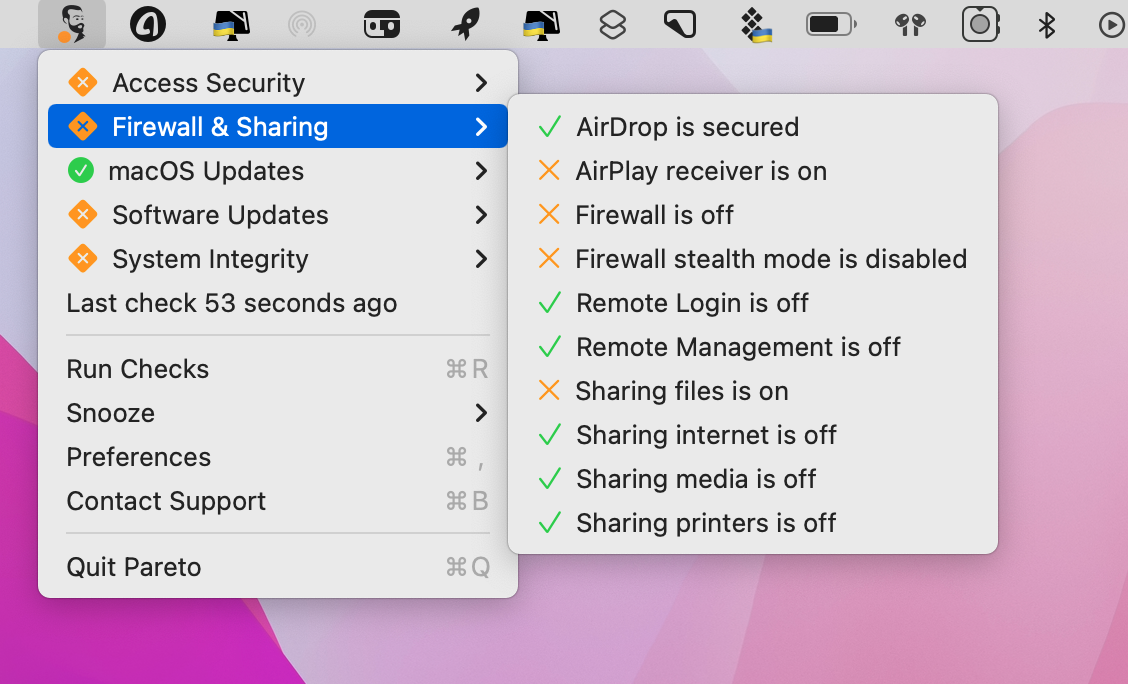
Task: Open the Software Updates menu entry
Action: 278,214
